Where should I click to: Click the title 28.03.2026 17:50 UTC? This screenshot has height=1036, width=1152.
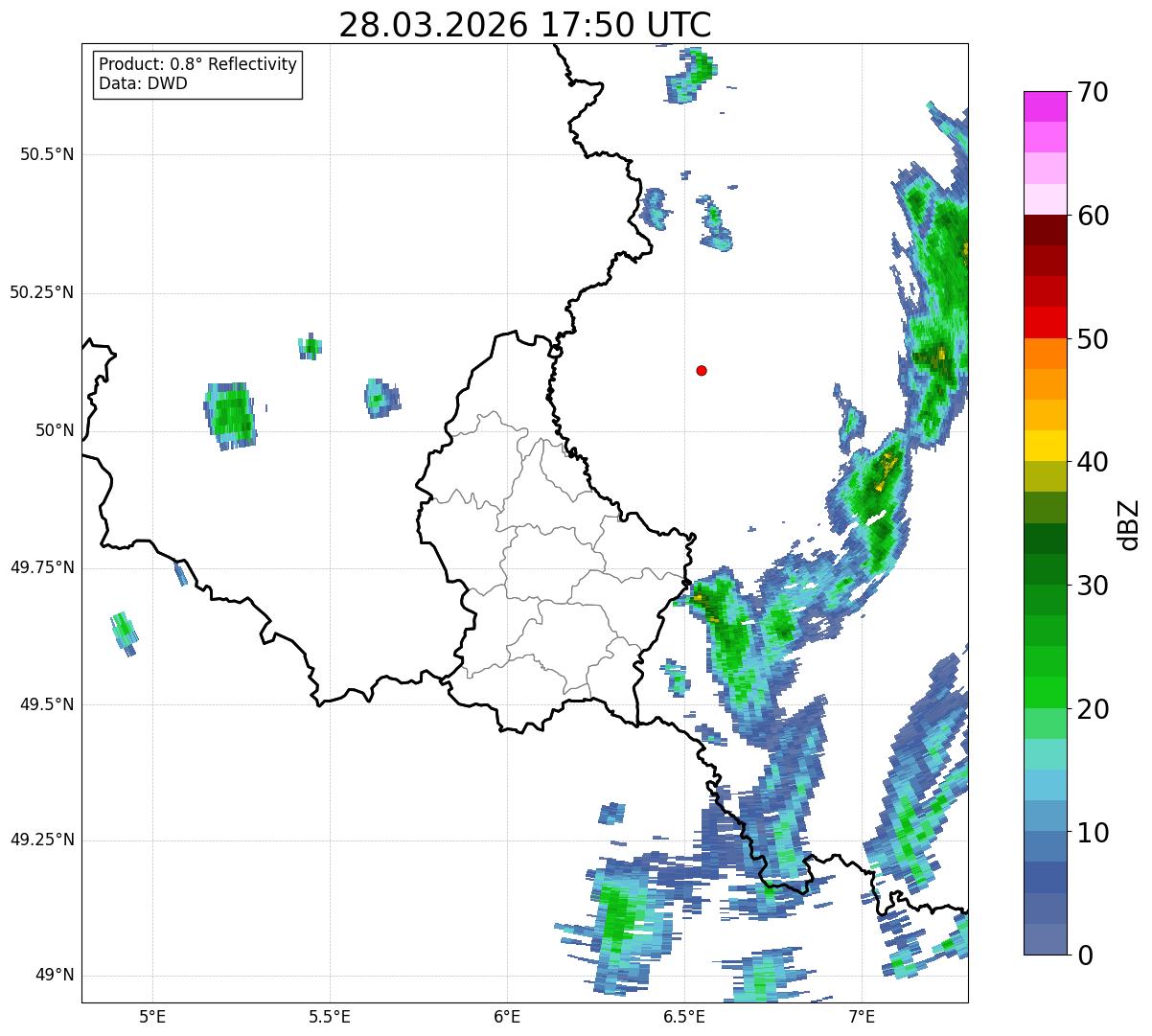click(x=525, y=25)
